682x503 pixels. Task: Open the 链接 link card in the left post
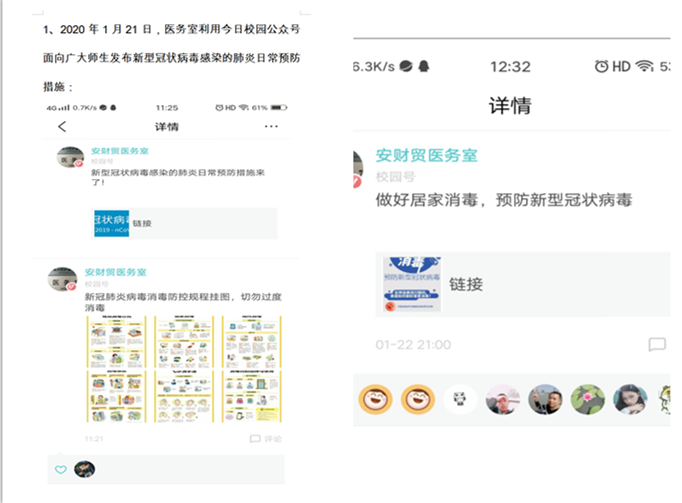coord(184,223)
